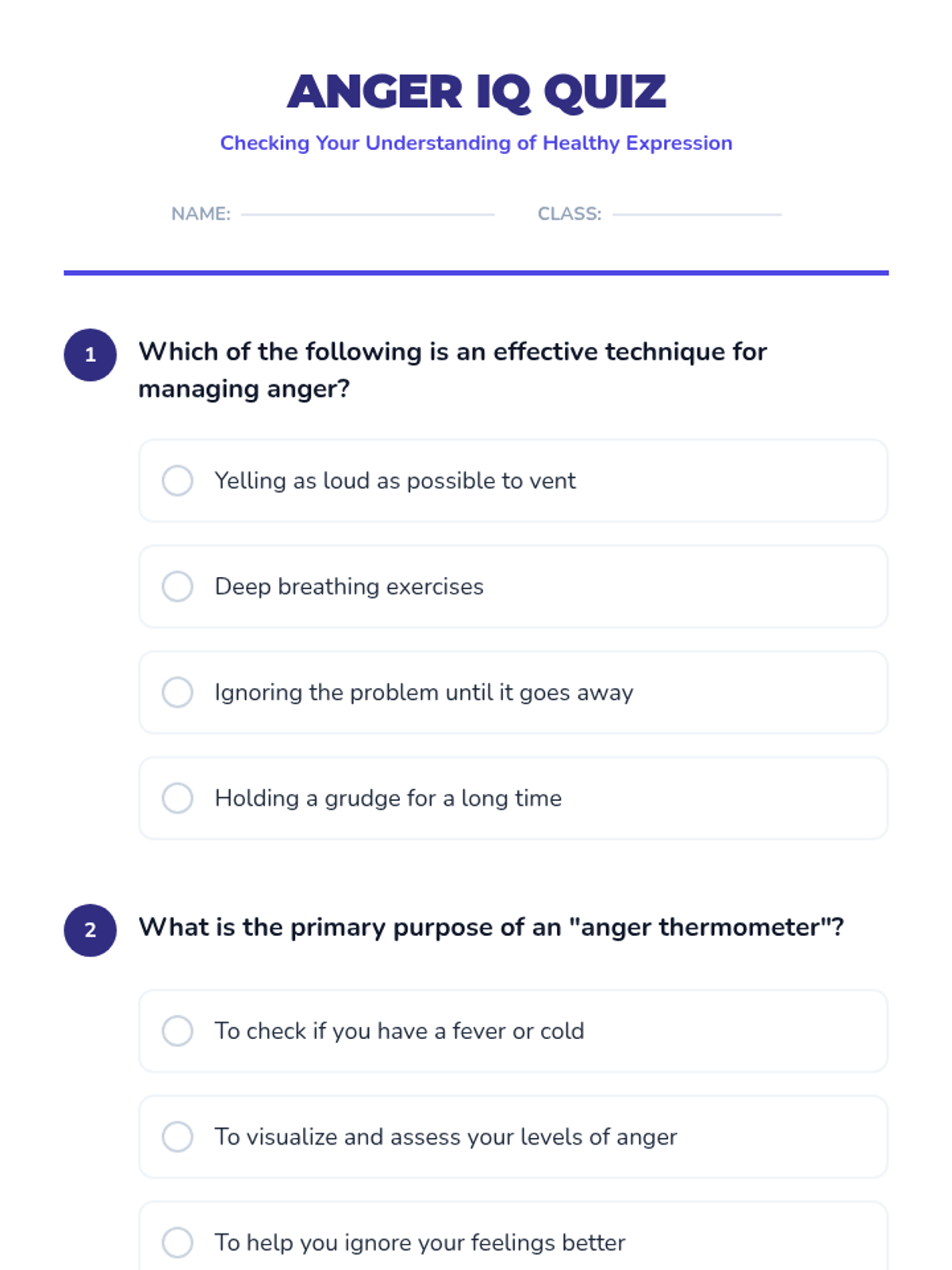Click the NAME input line
This screenshot has width=952, height=1270.
point(368,214)
